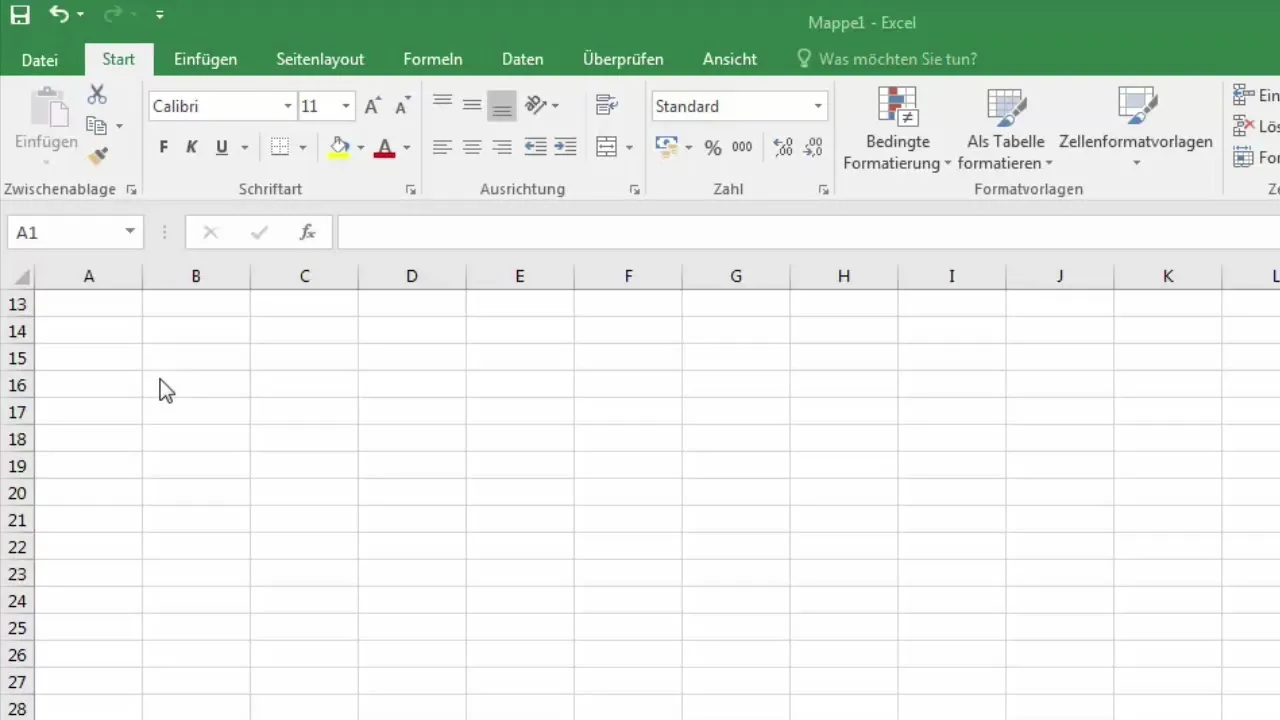
Task: Open fill color dropdown arrow
Action: (x=360, y=148)
